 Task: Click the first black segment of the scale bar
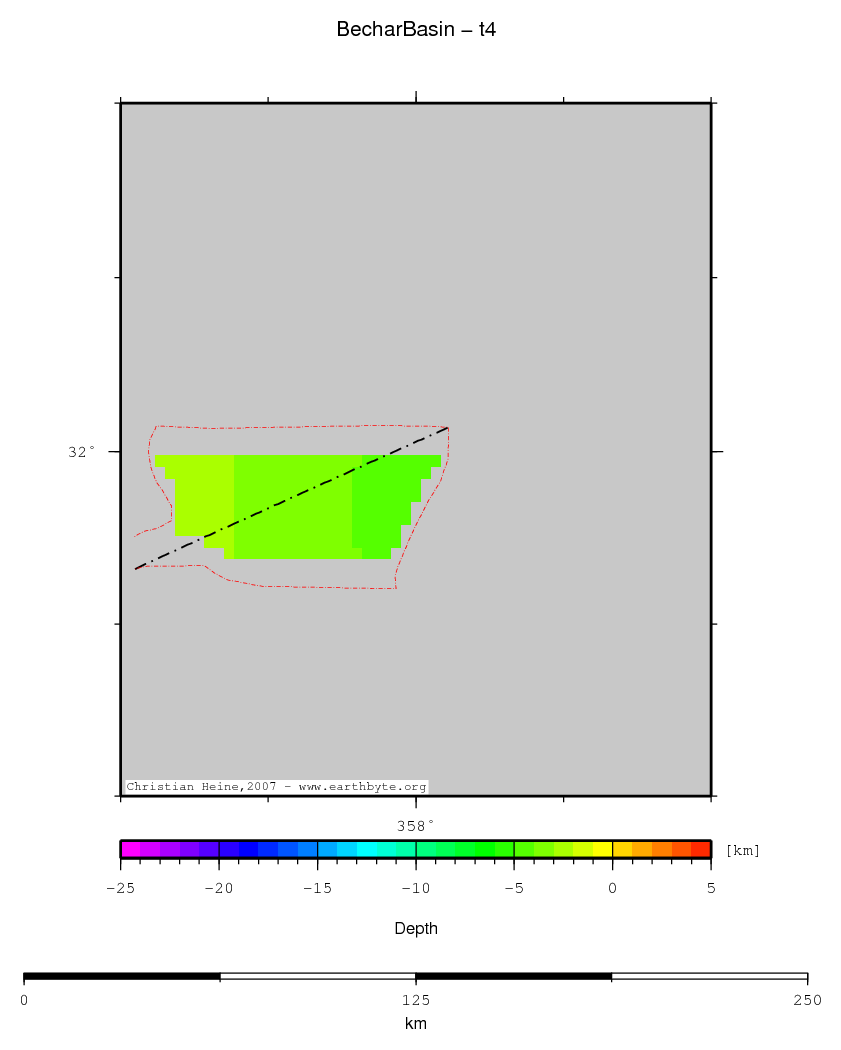pos(121,976)
